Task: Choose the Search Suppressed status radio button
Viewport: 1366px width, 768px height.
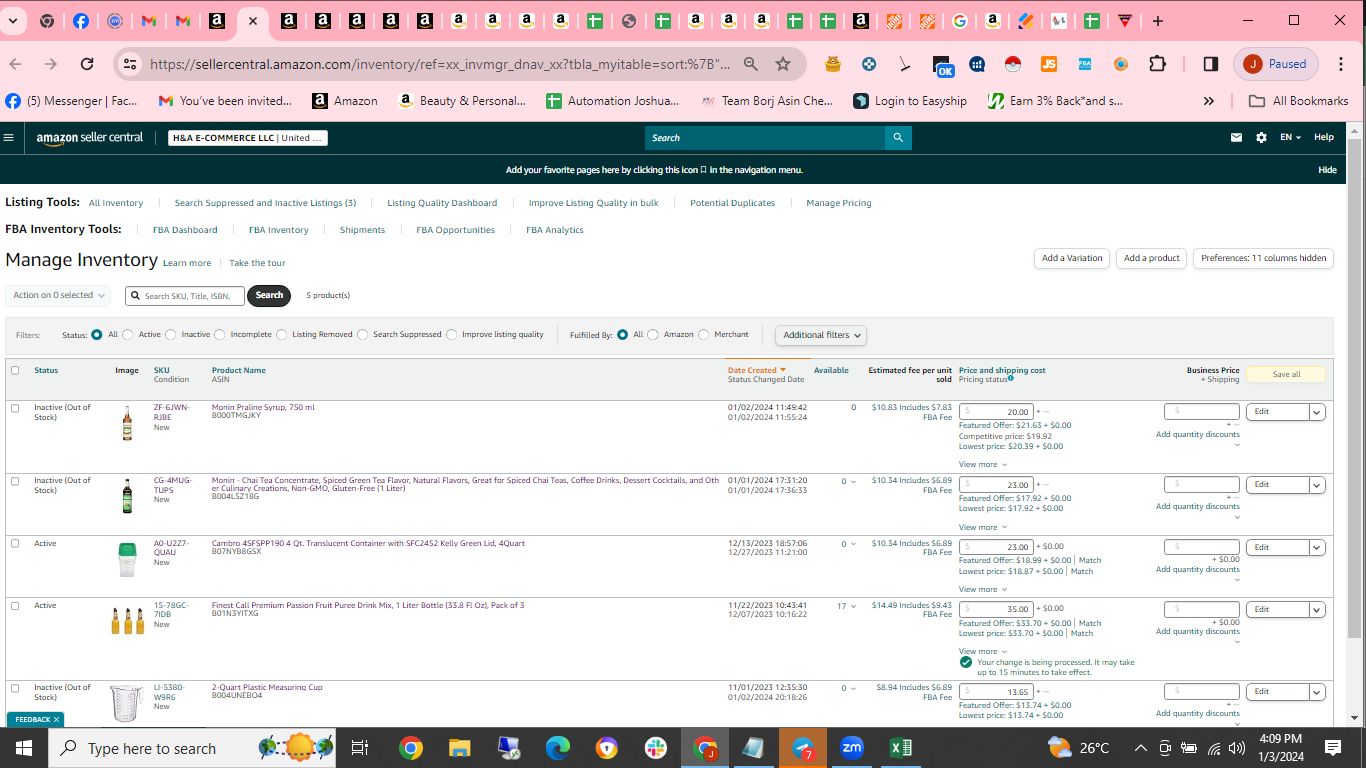Action: (363, 335)
